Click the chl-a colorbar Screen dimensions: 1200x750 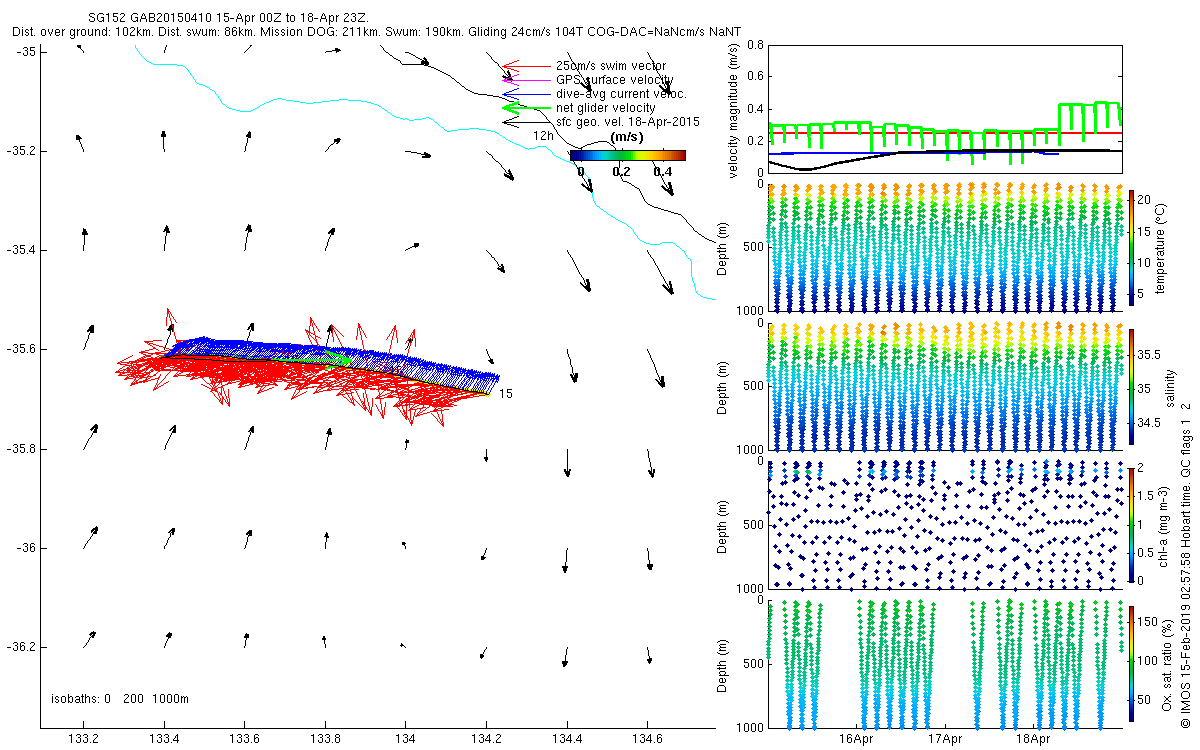pyautogui.click(x=1132, y=526)
